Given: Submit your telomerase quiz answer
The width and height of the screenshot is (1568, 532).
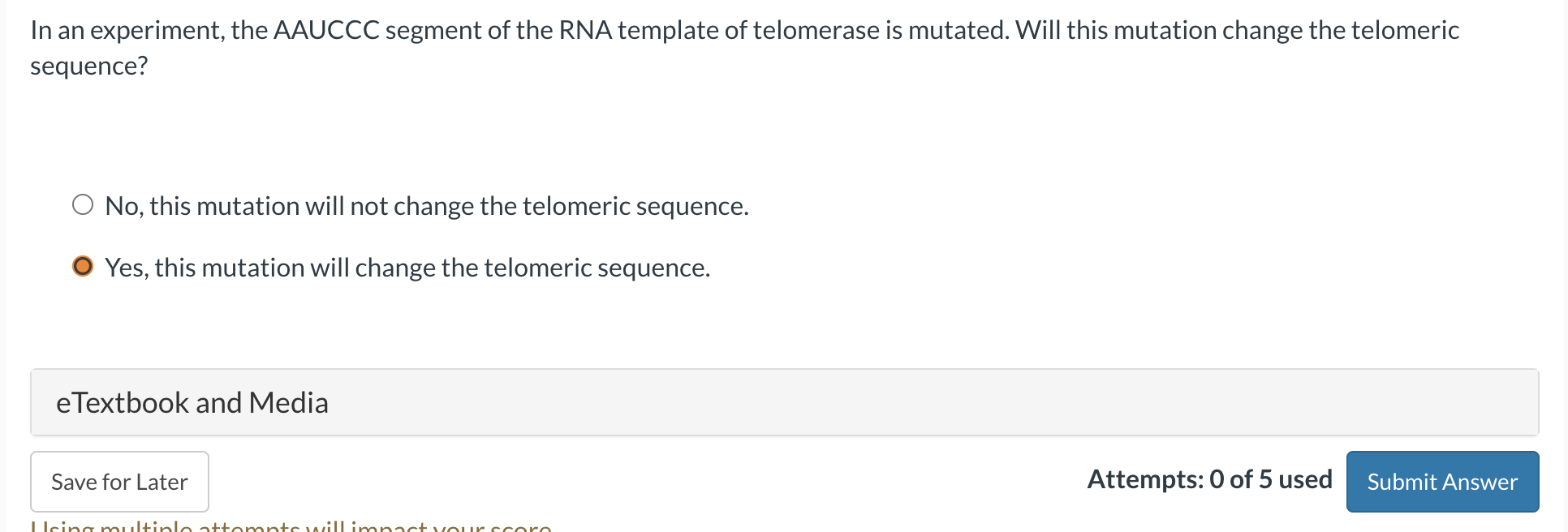Looking at the screenshot, I should tap(1441, 481).
